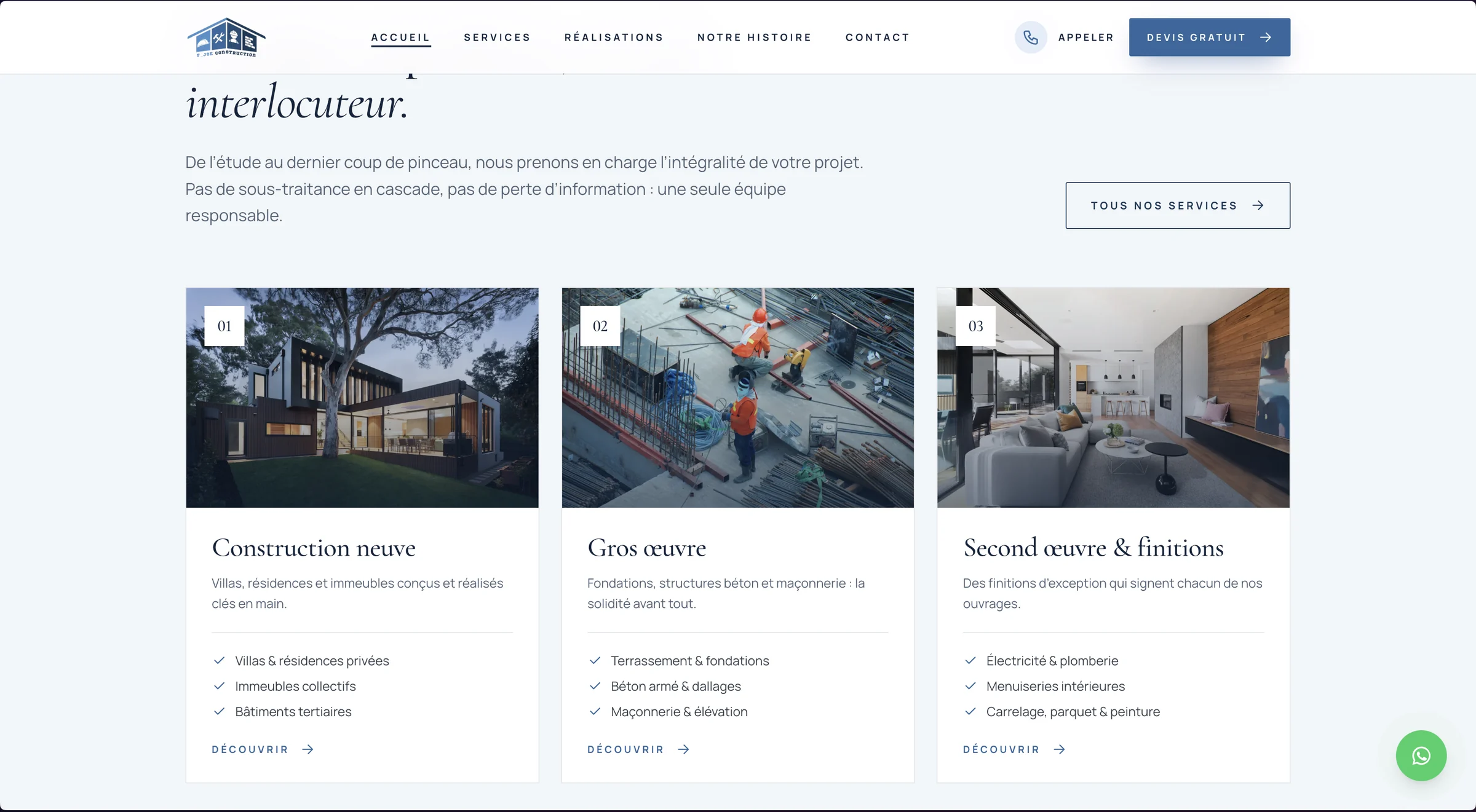
Task: View Tous nos services
Action: 1178,205
